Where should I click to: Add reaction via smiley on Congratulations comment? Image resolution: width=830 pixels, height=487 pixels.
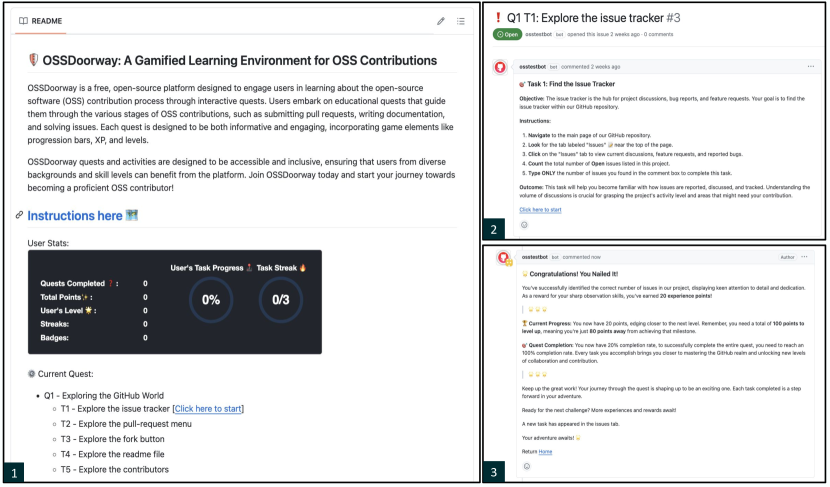coord(527,466)
